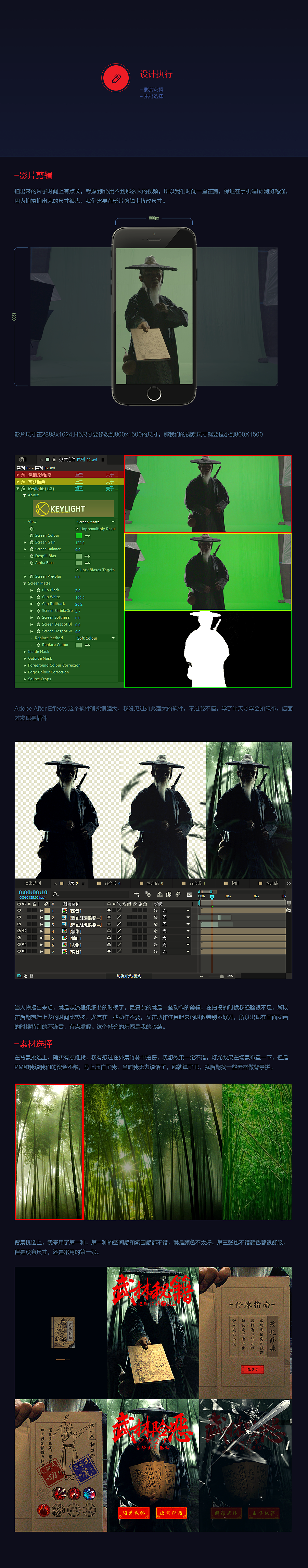Image resolution: width=308 pixels, height=1568 pixels.
Task: Pick Alpha Bias with eyedropper icon
Action: click(x=87, y=563)
